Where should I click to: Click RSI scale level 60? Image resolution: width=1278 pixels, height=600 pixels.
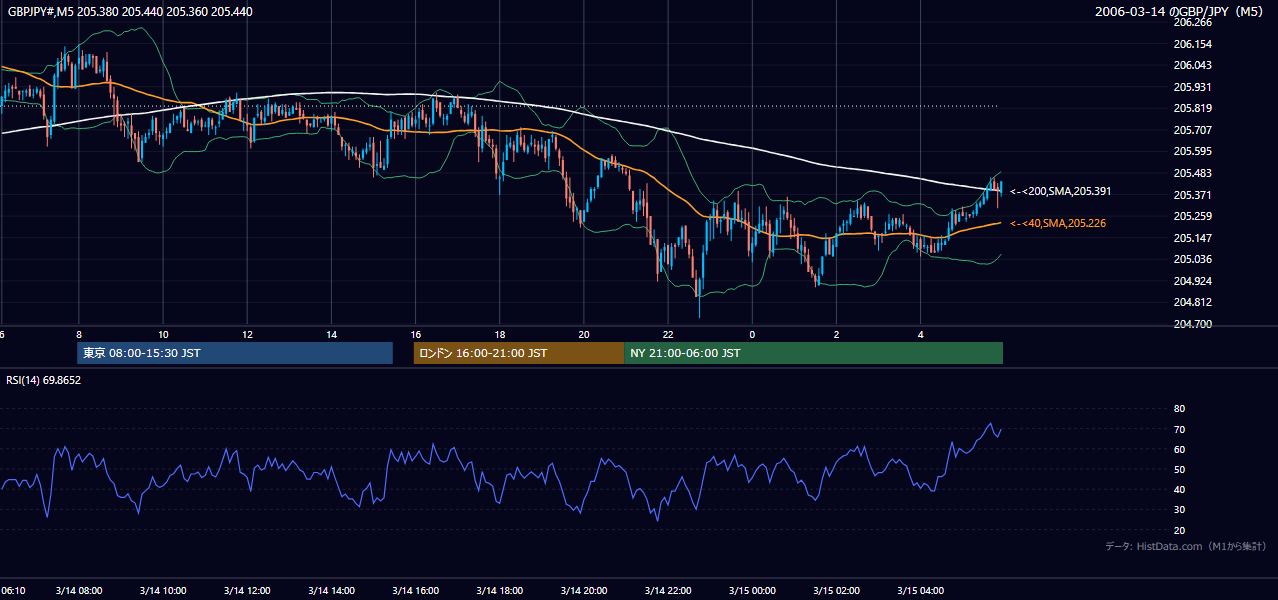pyautogui.click(x=1179, y=449)
